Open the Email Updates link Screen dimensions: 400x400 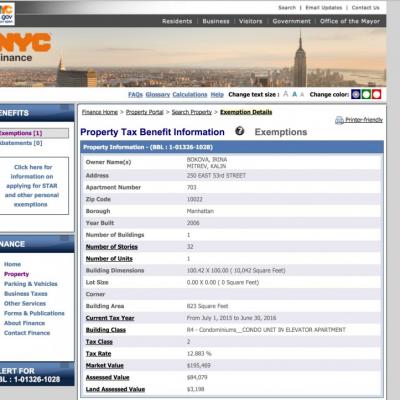(324, 8)
